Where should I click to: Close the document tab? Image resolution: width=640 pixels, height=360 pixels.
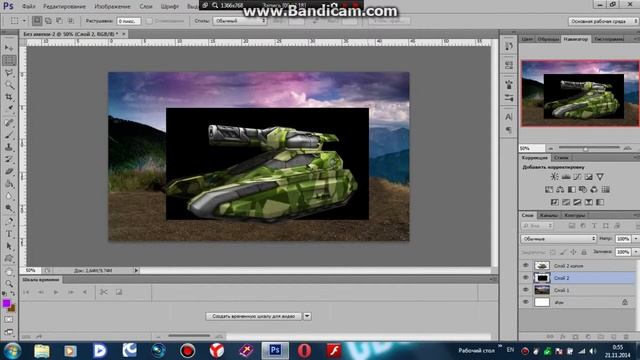[x=124, y=34]
